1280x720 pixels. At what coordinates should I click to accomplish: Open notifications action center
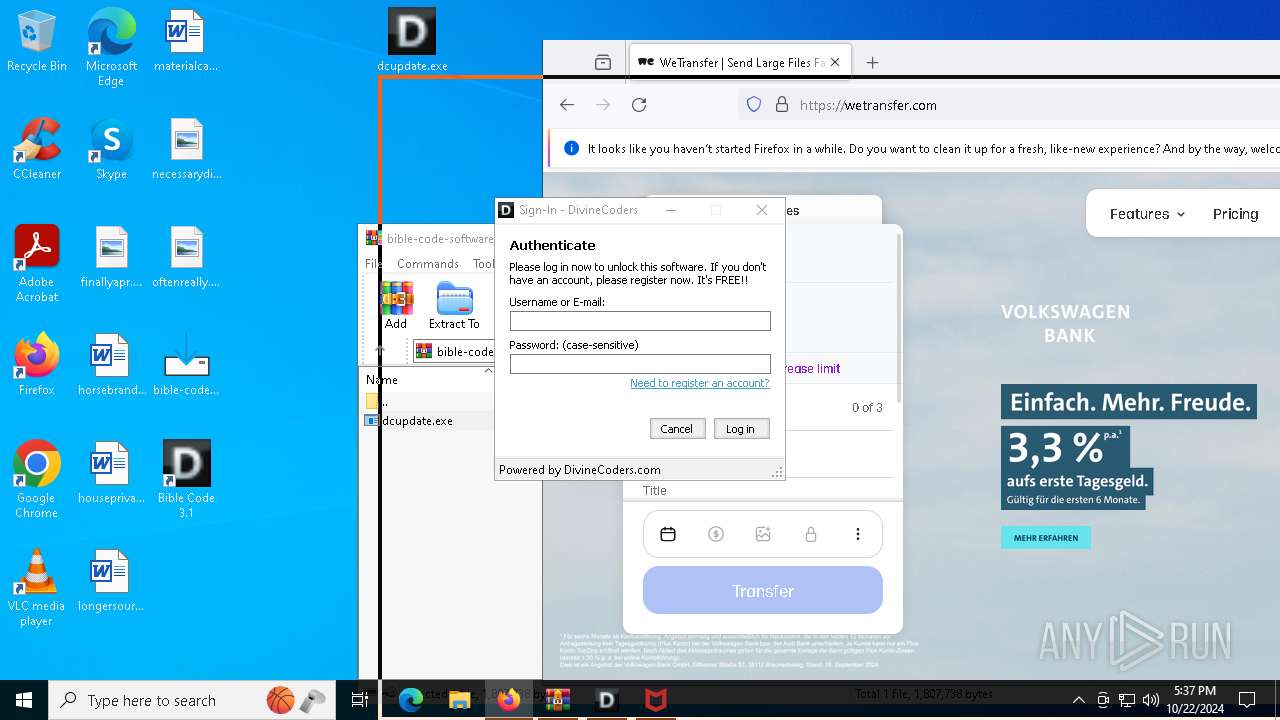[1247, 700]
